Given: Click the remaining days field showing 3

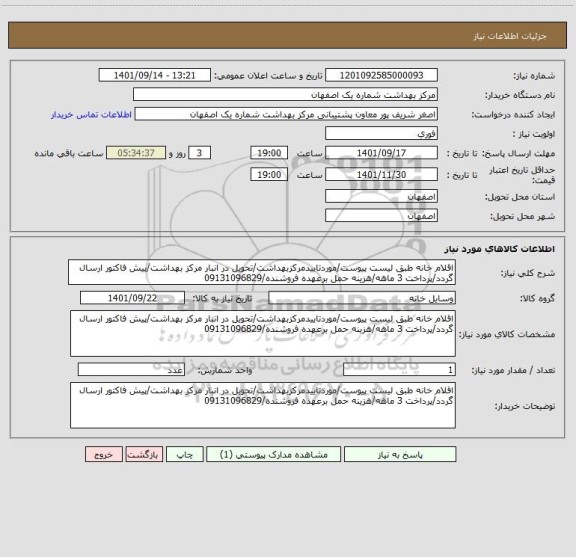Looking at the screenshot, I should click(199, 153).
